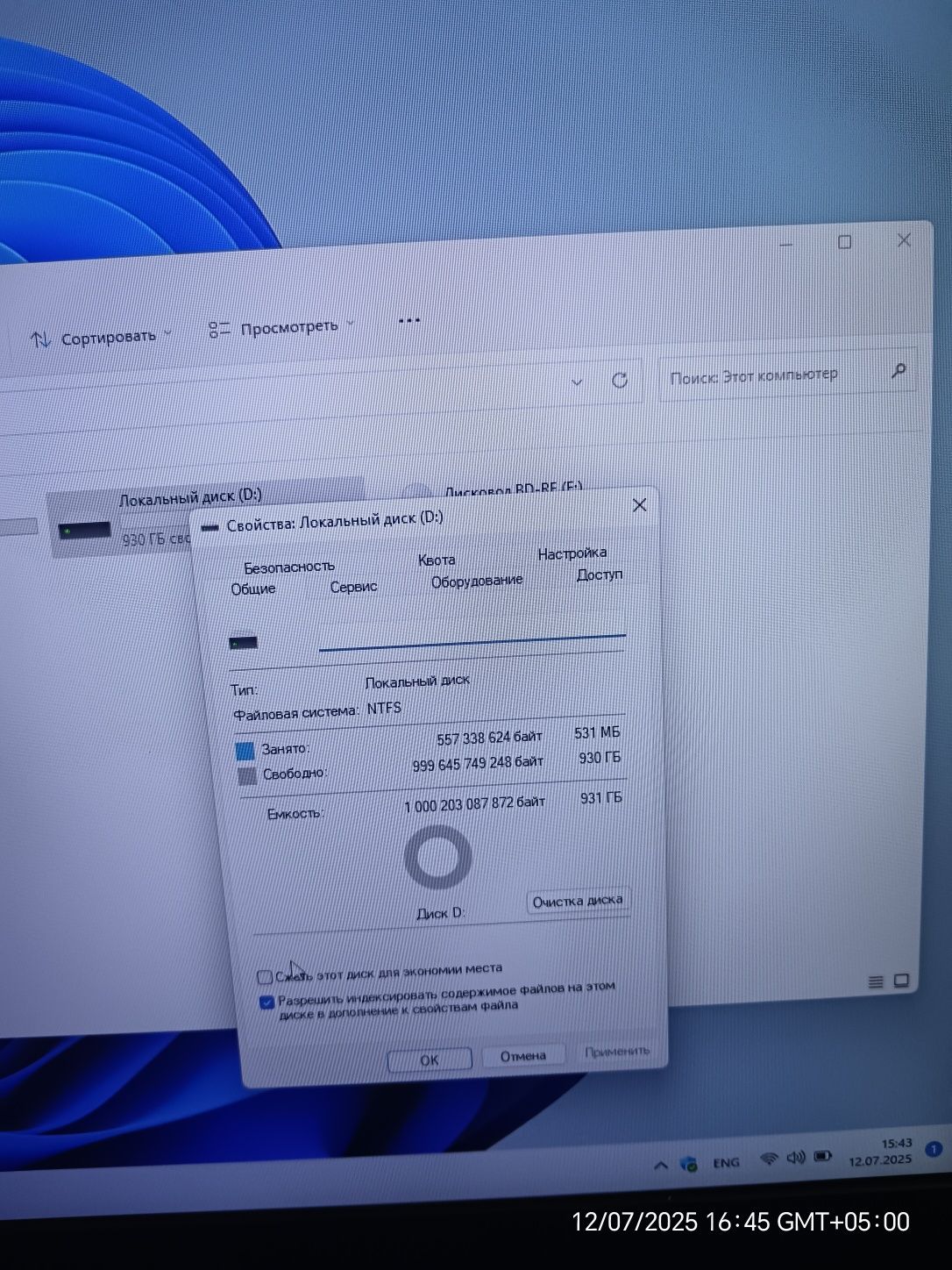Screen dimensions: 952x1270
Task: Close the Explorer window
Action: pyautogui.click(x=904, y=240)
